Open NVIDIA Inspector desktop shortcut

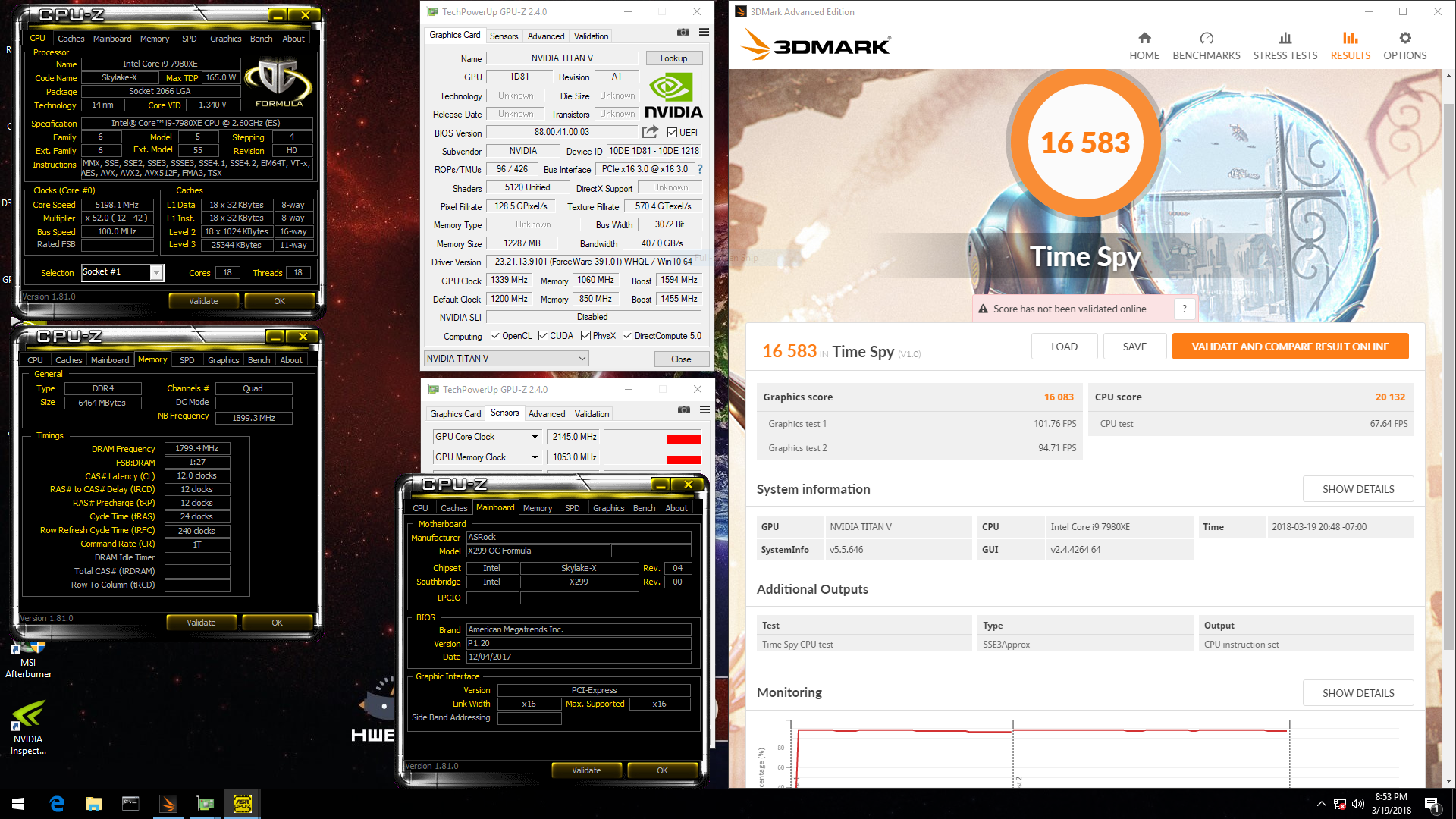[28, 728]
